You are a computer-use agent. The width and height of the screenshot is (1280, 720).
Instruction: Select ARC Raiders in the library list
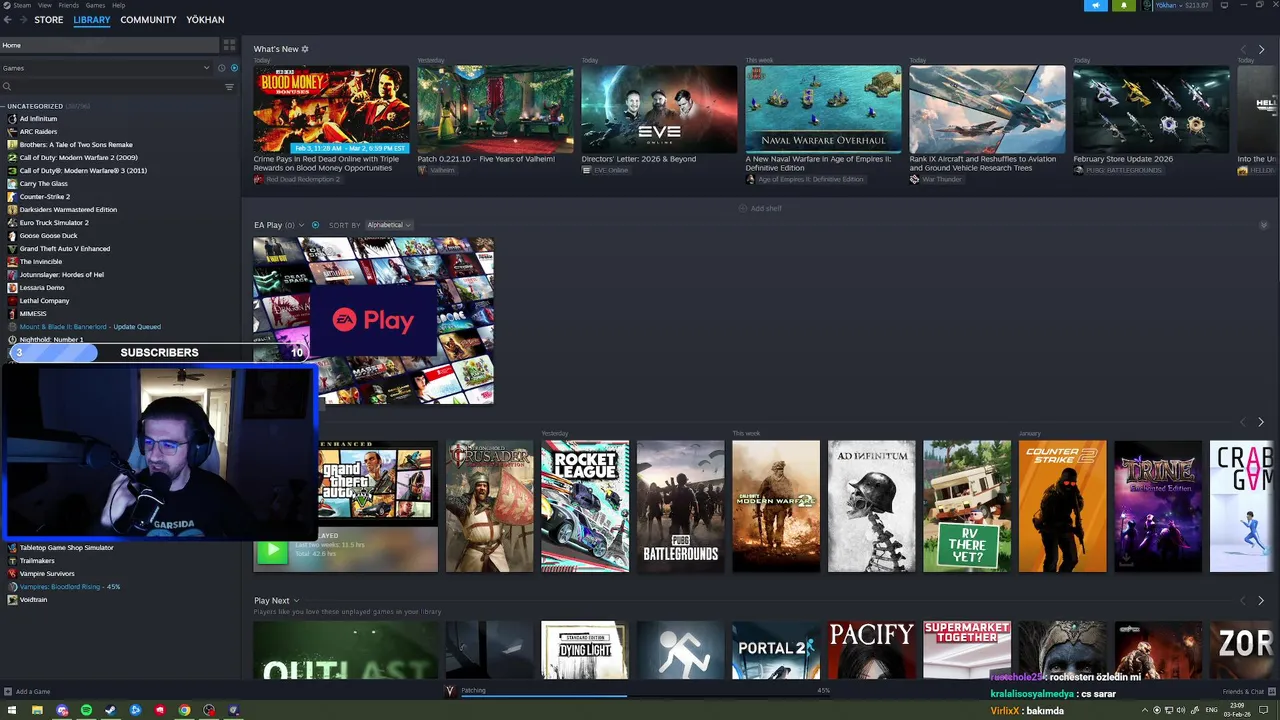[38, 132]
